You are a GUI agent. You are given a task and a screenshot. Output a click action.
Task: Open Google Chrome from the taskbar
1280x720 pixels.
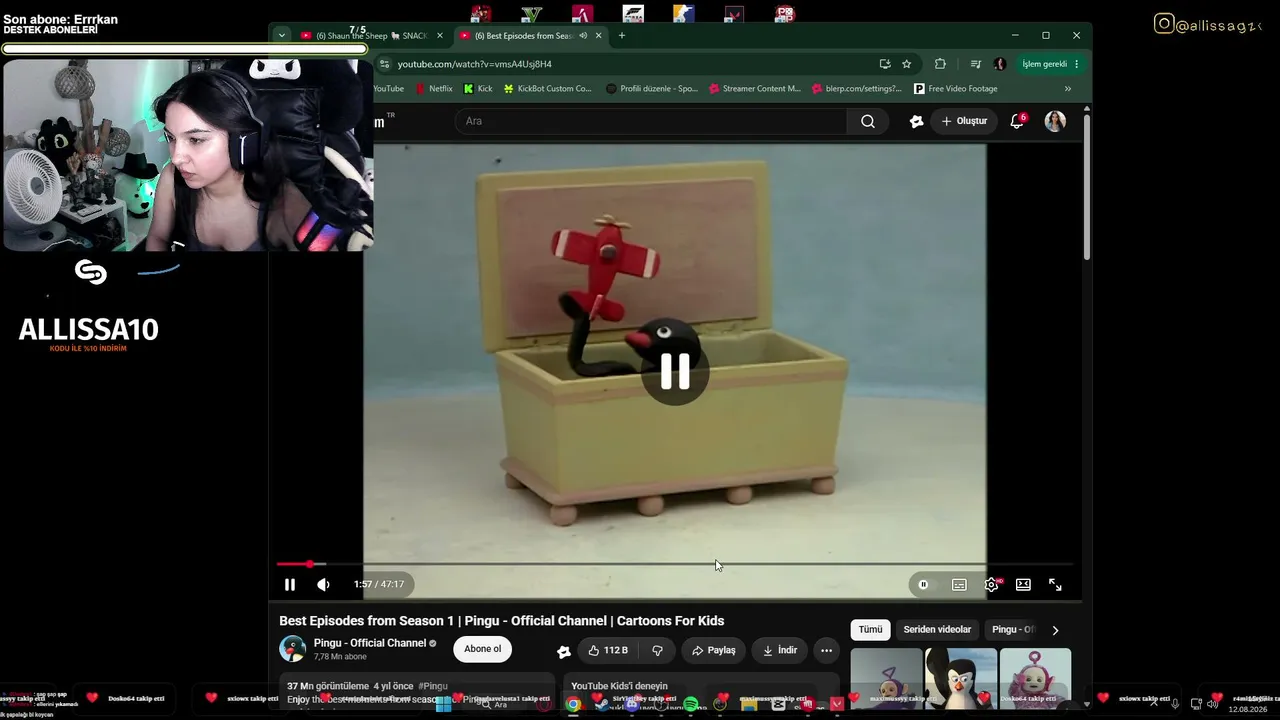[x=573, y=705]
